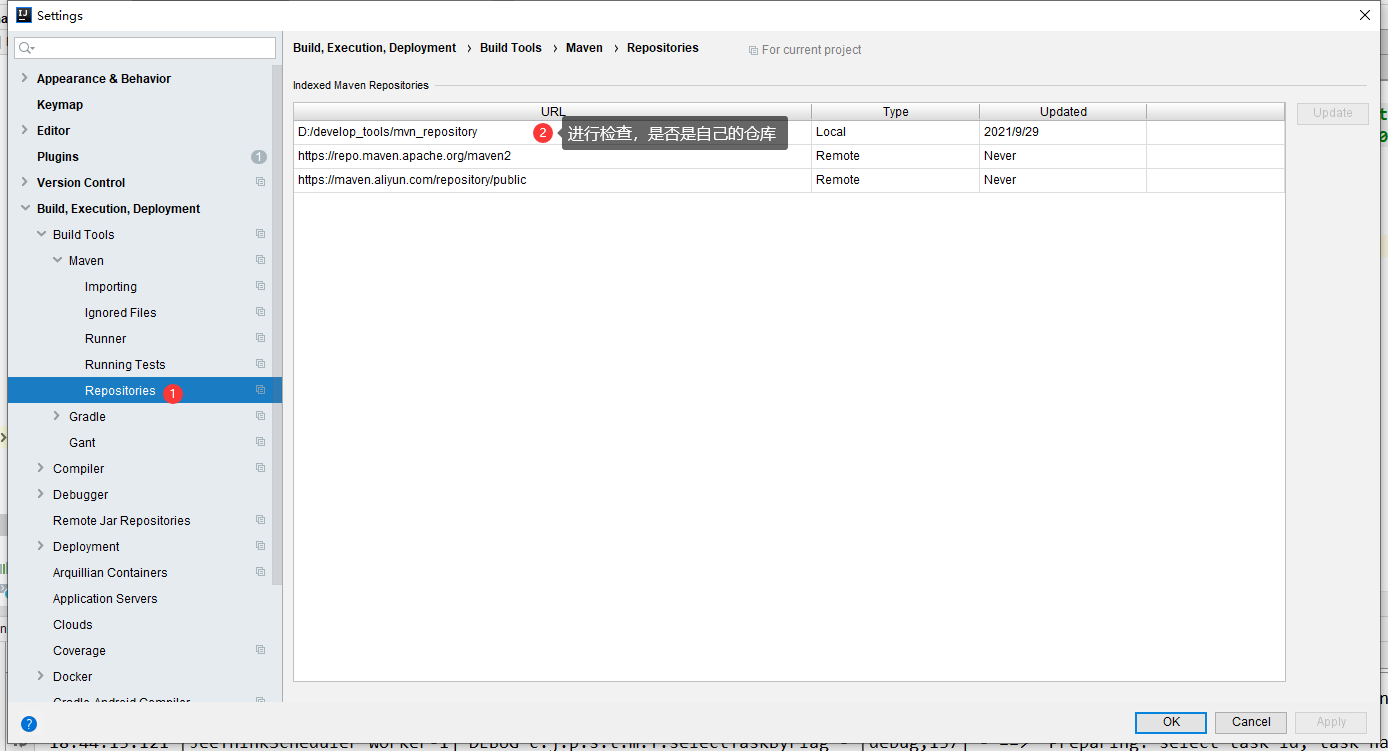Click the project-level icon beside Coverage
1388x751 pixels.
pyautogui.click(x=260, y=650)
